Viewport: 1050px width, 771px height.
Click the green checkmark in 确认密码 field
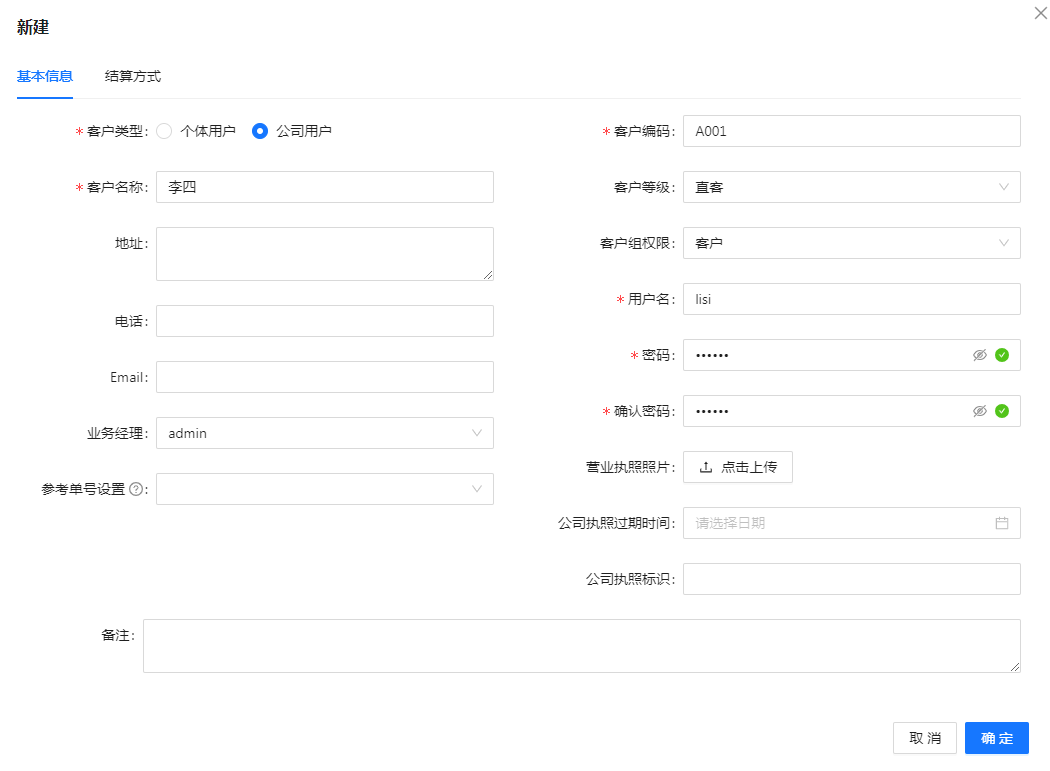pos(1002,411)
